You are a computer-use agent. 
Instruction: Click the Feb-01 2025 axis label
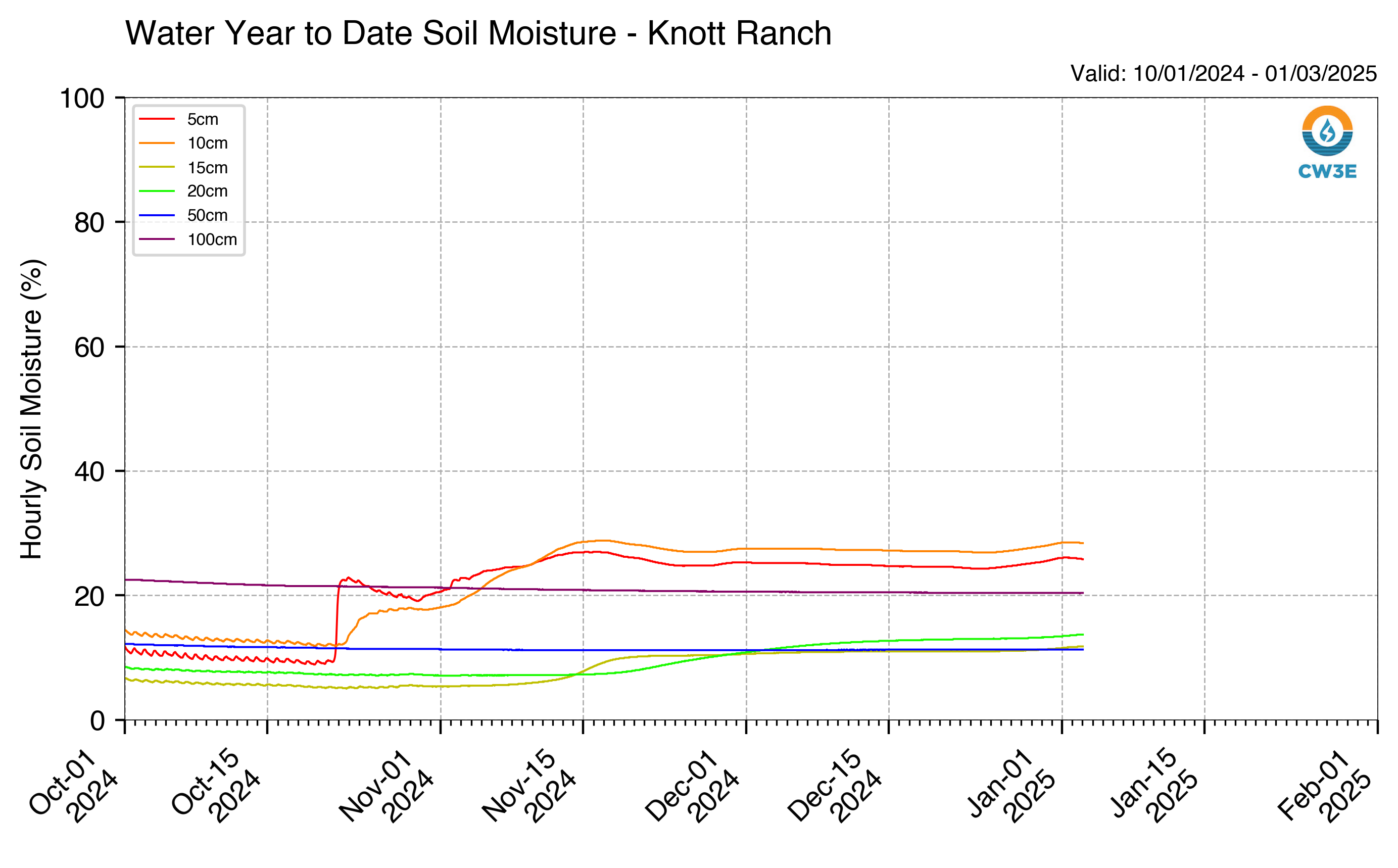(1325, 785)
